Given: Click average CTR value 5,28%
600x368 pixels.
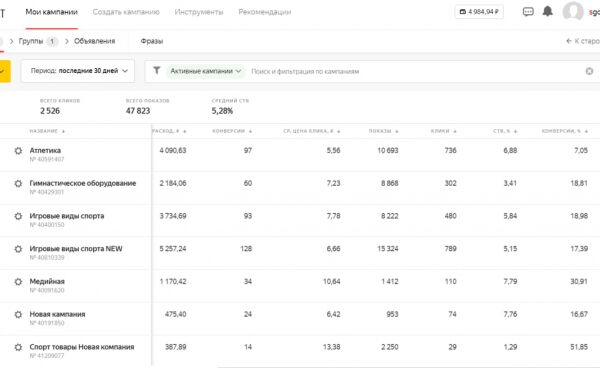Looking at the screenshot, I should point(222,111).
